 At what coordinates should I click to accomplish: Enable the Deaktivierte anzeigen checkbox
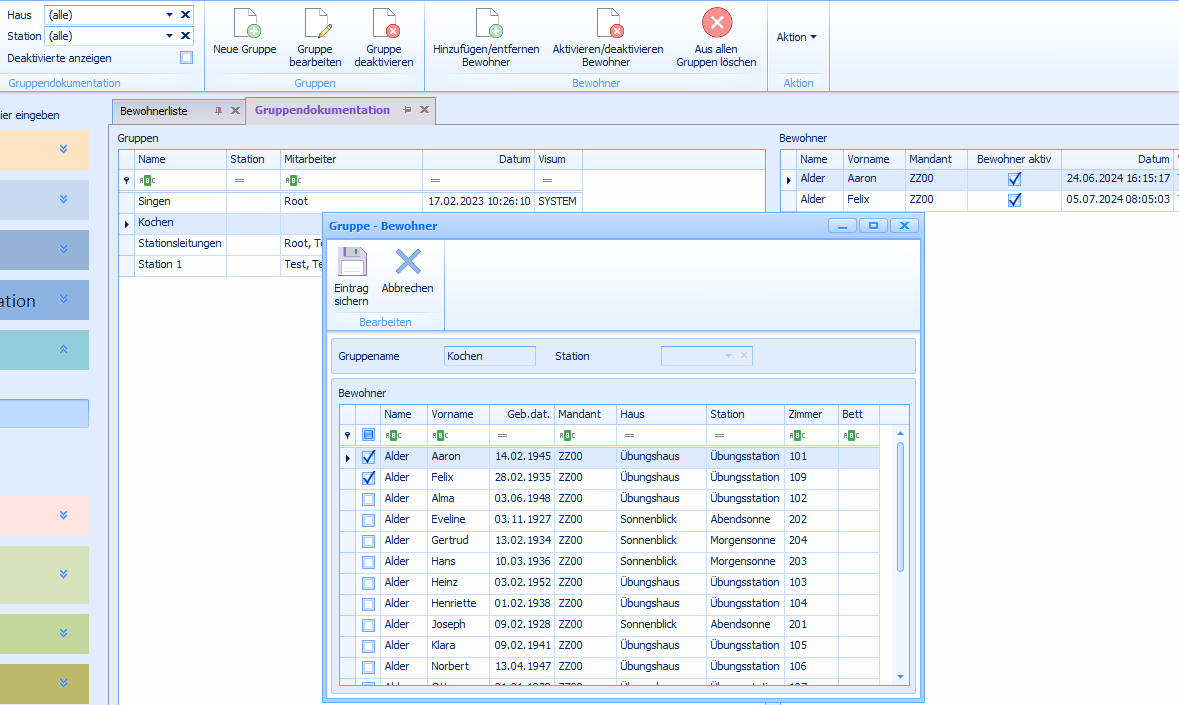[x=186, y=58]
